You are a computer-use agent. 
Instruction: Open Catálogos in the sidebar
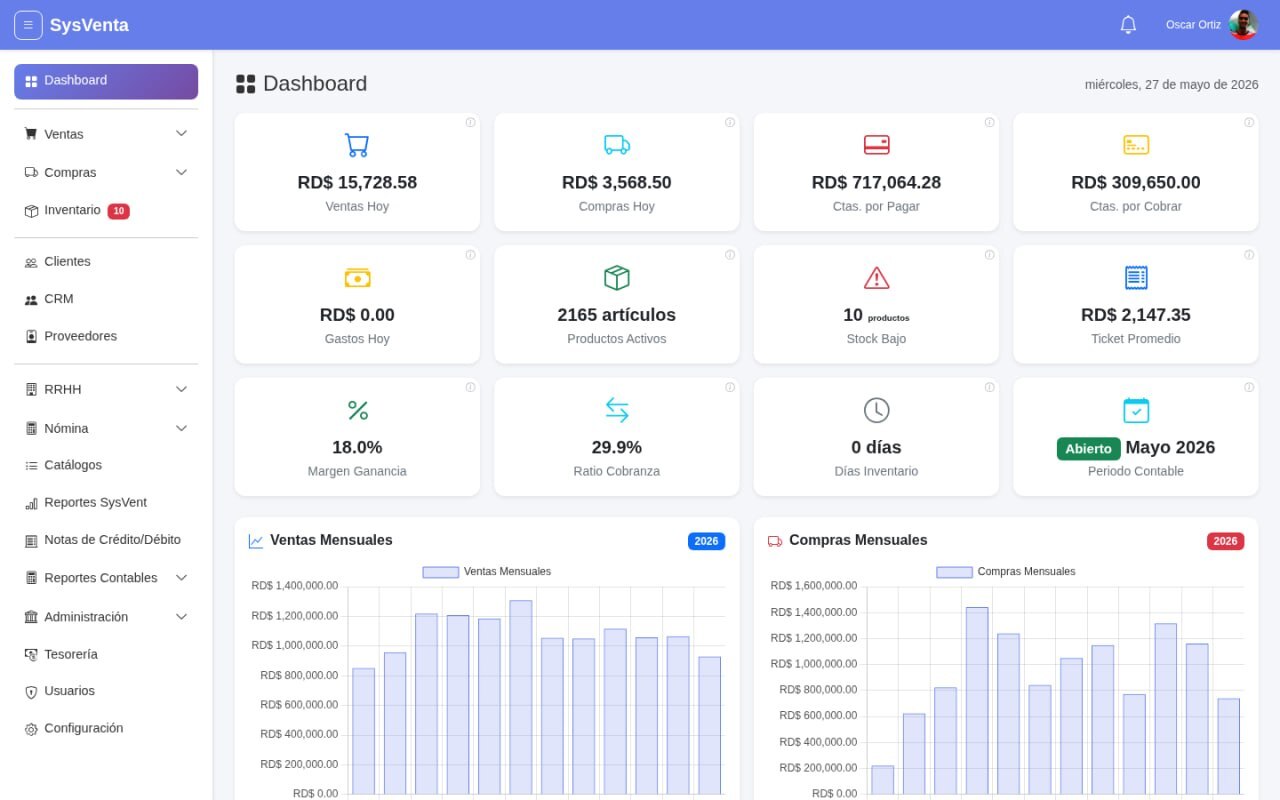point(106,465)
